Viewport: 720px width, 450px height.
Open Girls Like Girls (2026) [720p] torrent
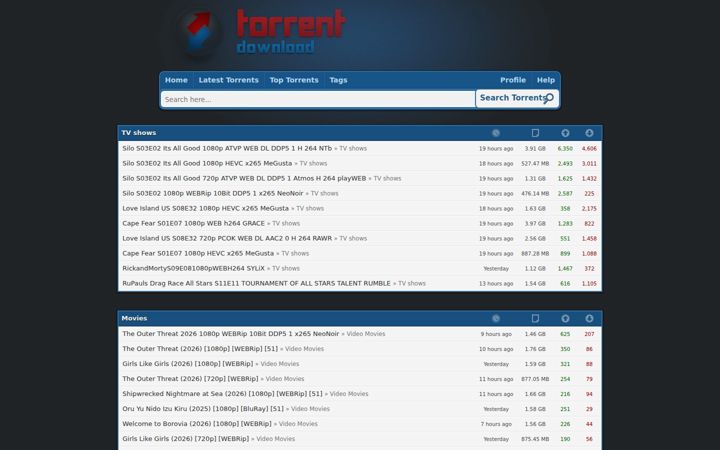[186, 439]
